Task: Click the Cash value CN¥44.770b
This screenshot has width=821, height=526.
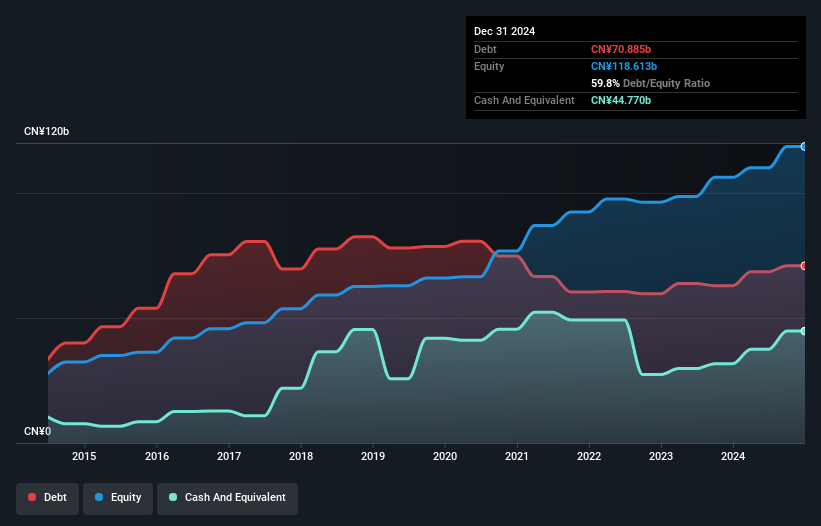Action: click(x=621, y=100)
